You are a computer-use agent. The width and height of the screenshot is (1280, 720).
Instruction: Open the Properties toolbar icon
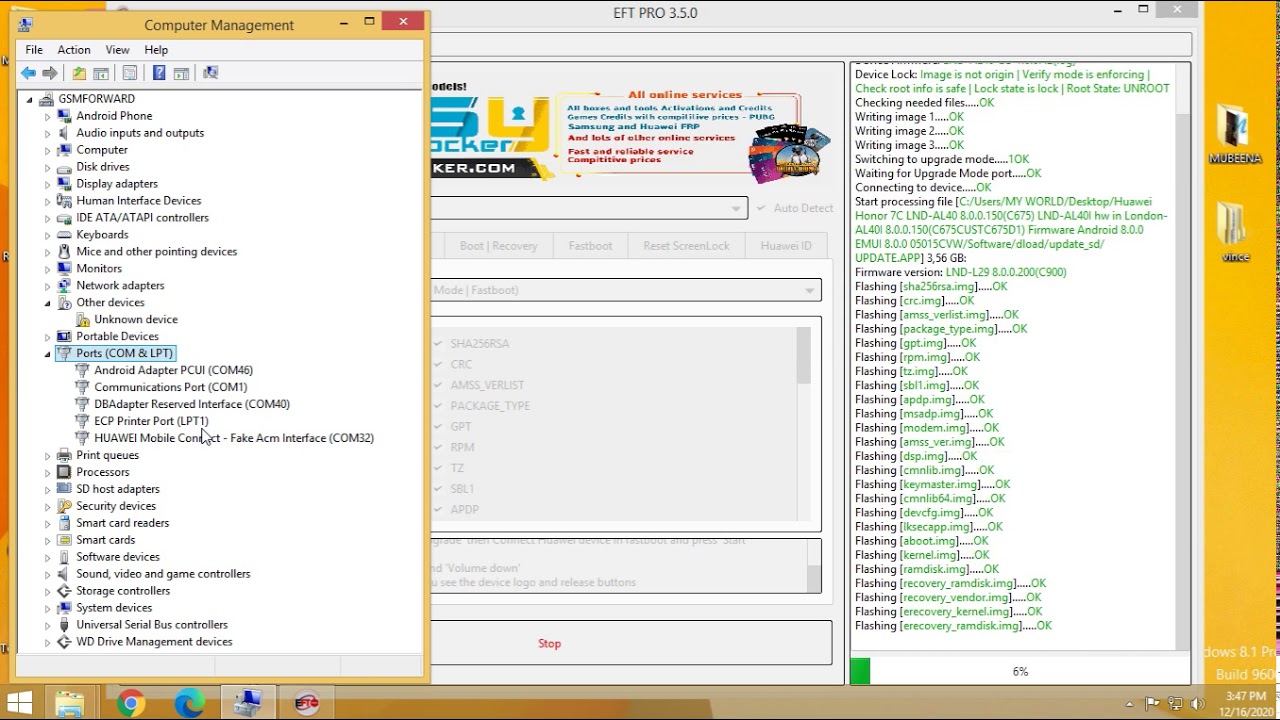click(x=130, y=73)
